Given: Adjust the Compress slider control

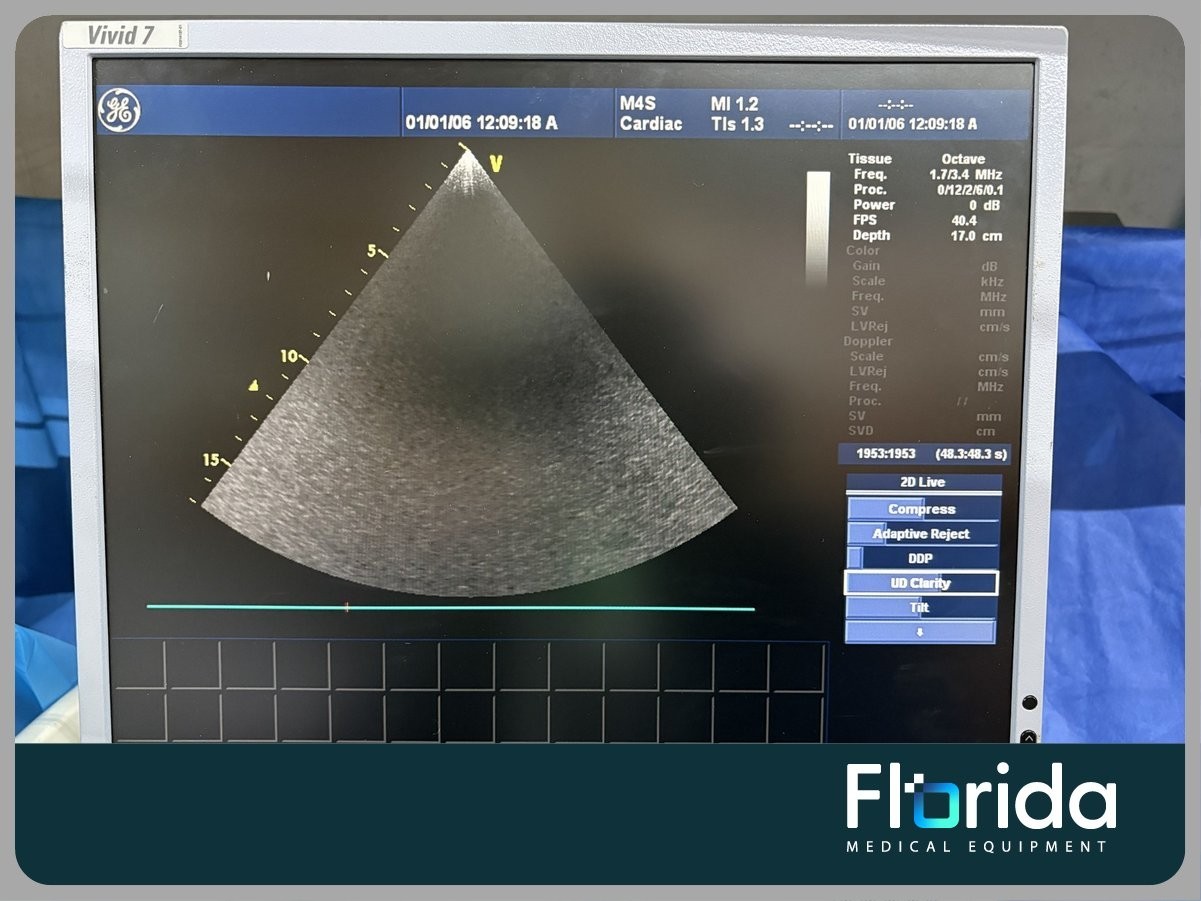Looking at the screenshot, I should click(x=922, y=509).
